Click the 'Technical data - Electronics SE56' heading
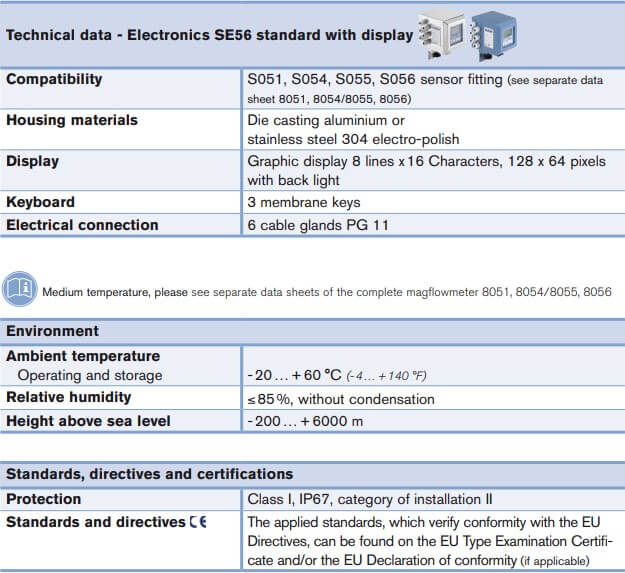The image size is (625, 573). coord(209,35)
